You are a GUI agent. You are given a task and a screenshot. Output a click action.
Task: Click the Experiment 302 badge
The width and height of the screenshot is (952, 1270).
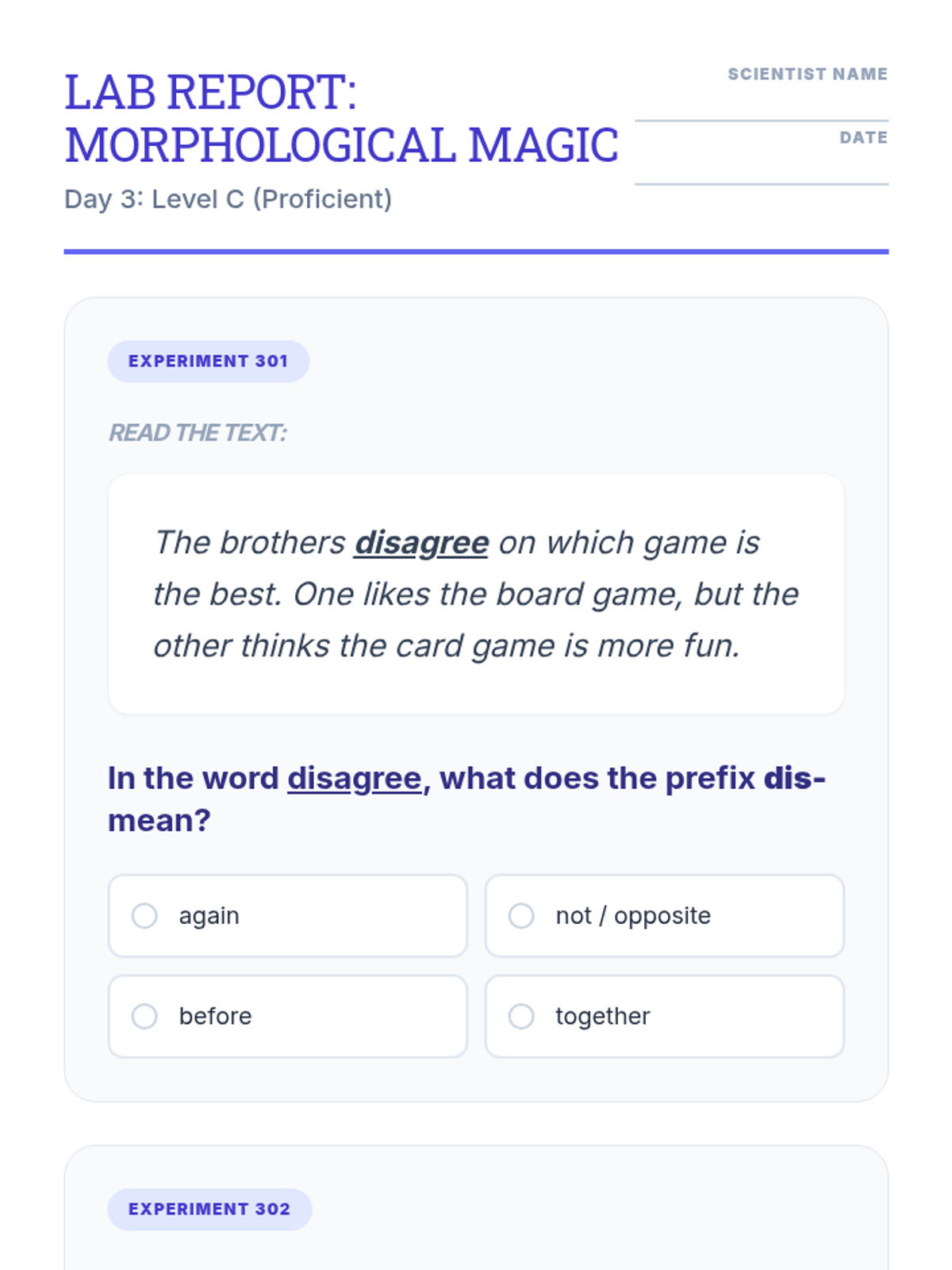pyautogui.click(x=209, y=1209)
